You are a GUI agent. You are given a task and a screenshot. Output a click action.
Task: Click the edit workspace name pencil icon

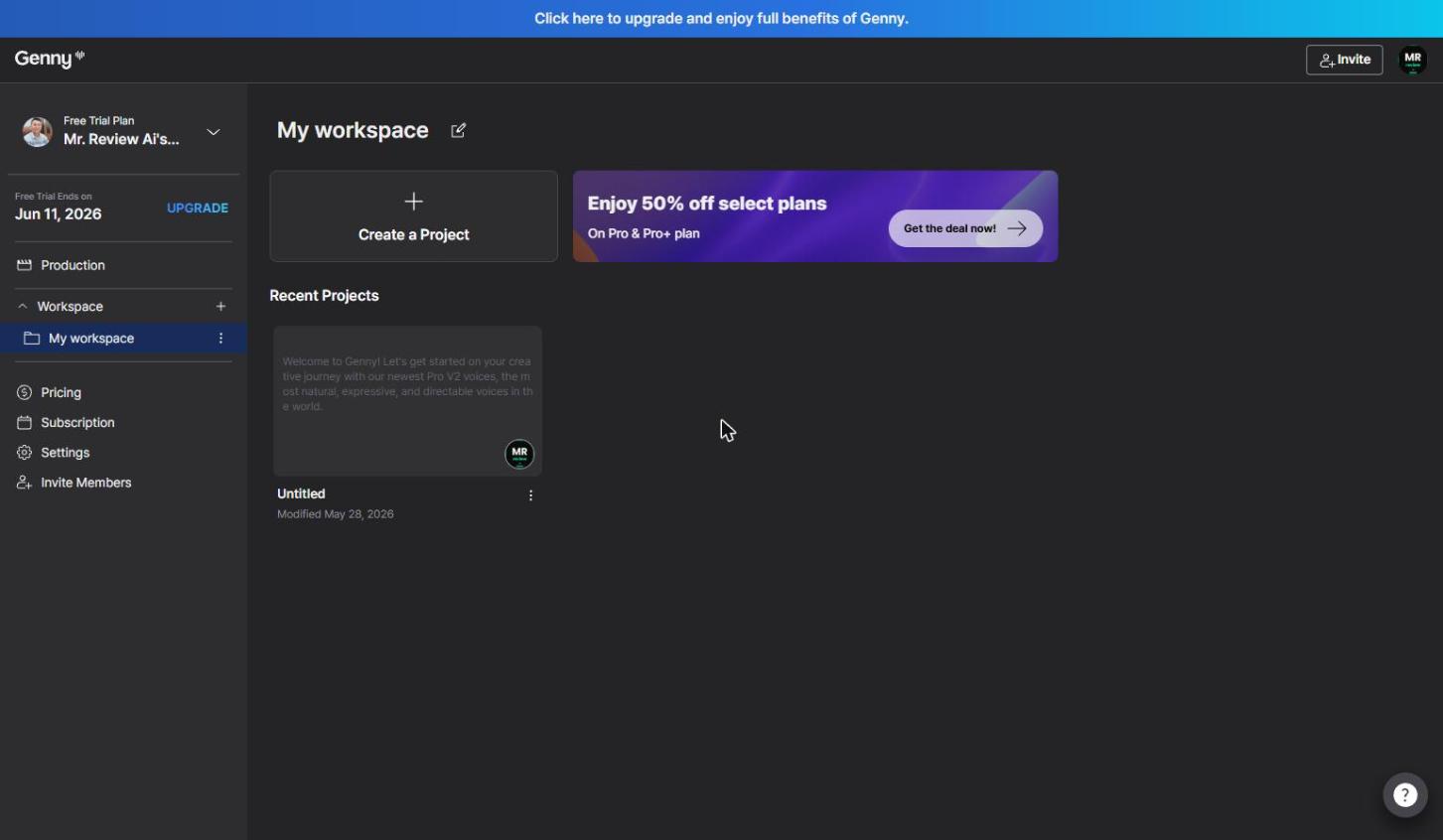tap(458, 130)
